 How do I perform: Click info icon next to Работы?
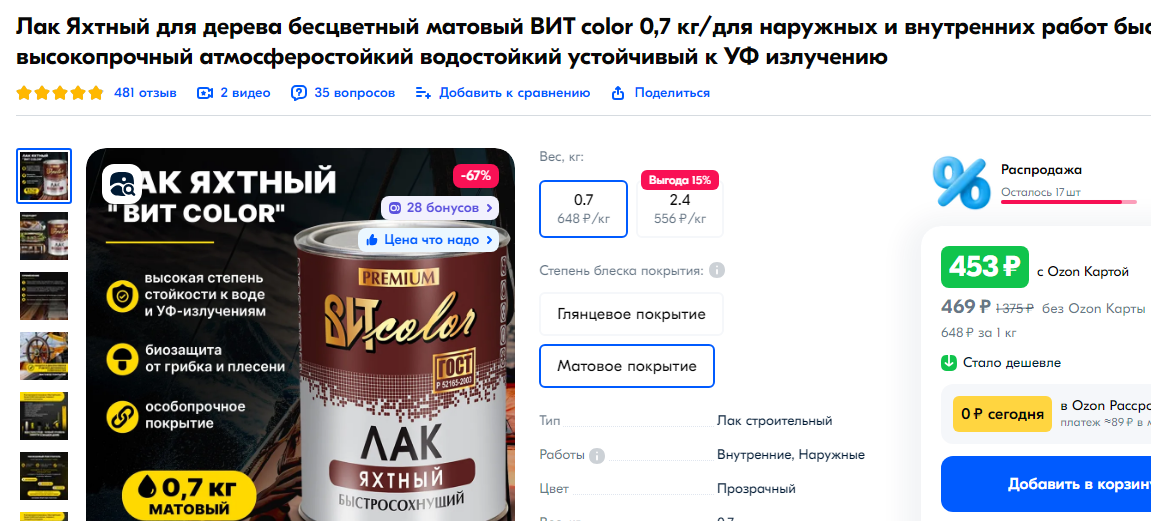(x=597, y=456)
